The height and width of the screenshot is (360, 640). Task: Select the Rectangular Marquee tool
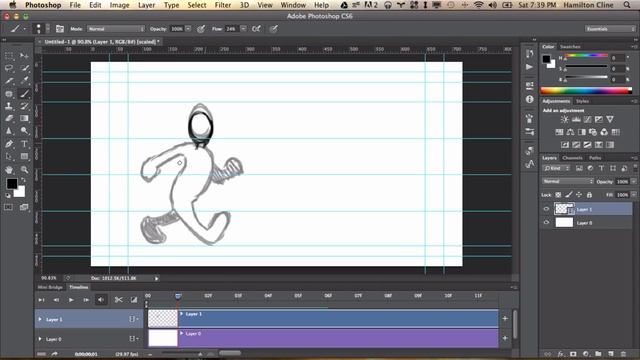click(x=9, y=55)
